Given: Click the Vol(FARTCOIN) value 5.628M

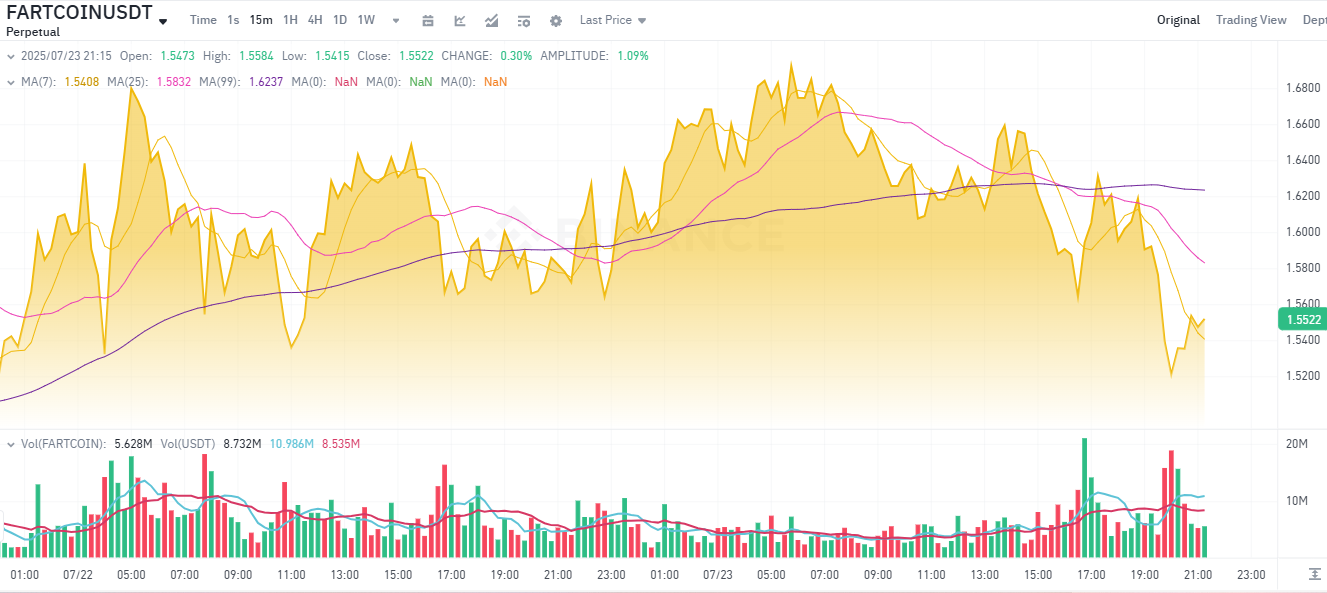Looking at the screenshot, I should click(x=132, y=443).
